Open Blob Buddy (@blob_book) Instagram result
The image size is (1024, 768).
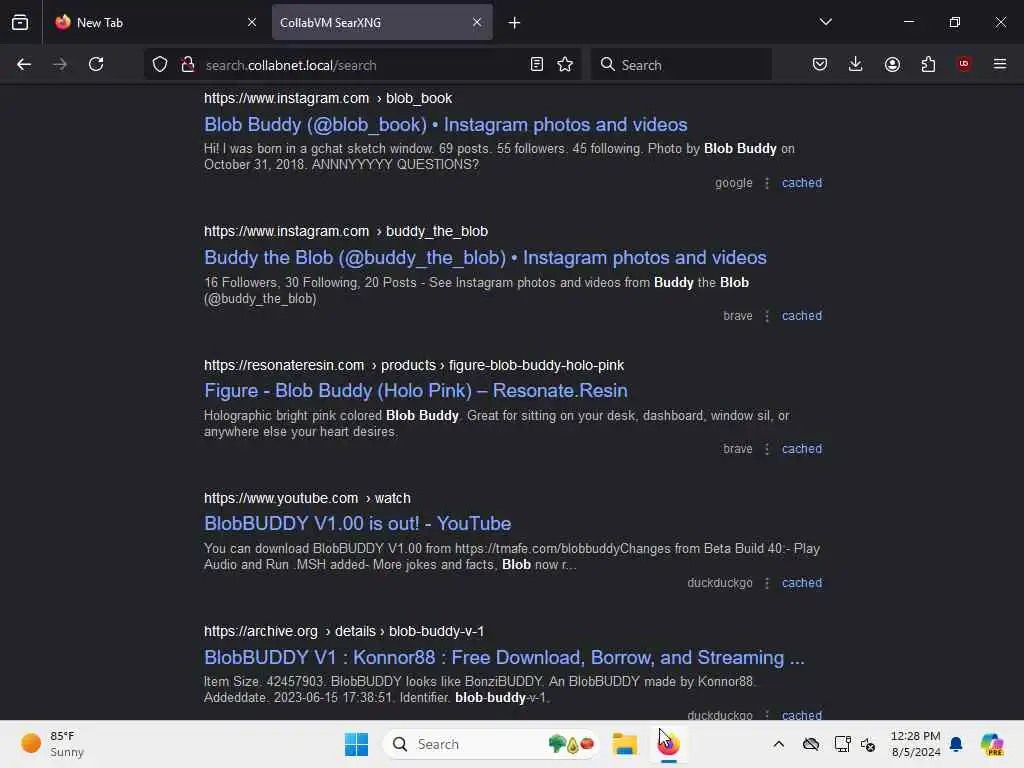[x=445, y=125]
